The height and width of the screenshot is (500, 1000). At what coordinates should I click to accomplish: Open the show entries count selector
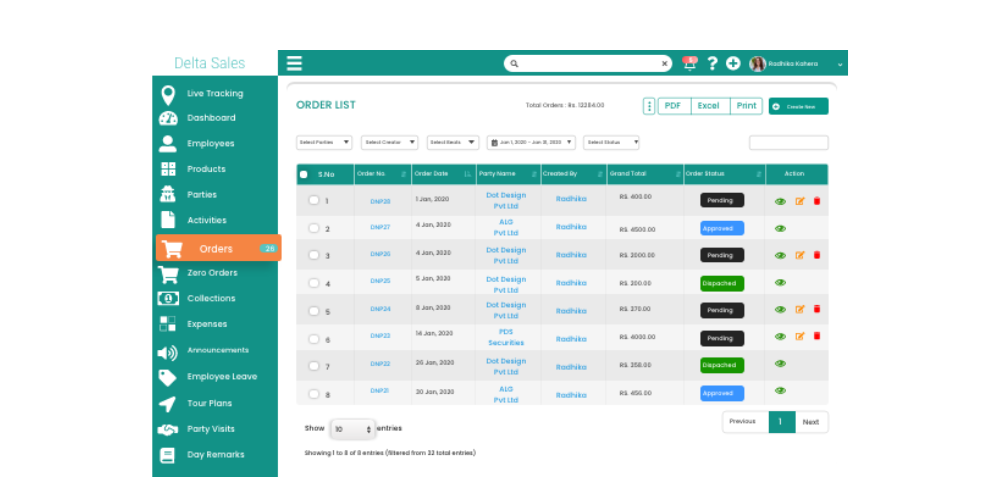point(353,429)
